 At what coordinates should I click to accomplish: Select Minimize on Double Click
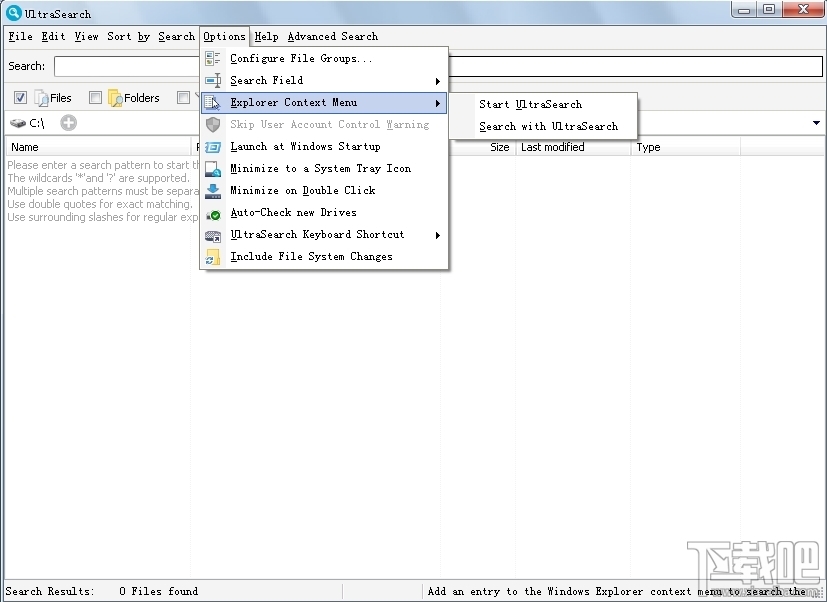324,190
